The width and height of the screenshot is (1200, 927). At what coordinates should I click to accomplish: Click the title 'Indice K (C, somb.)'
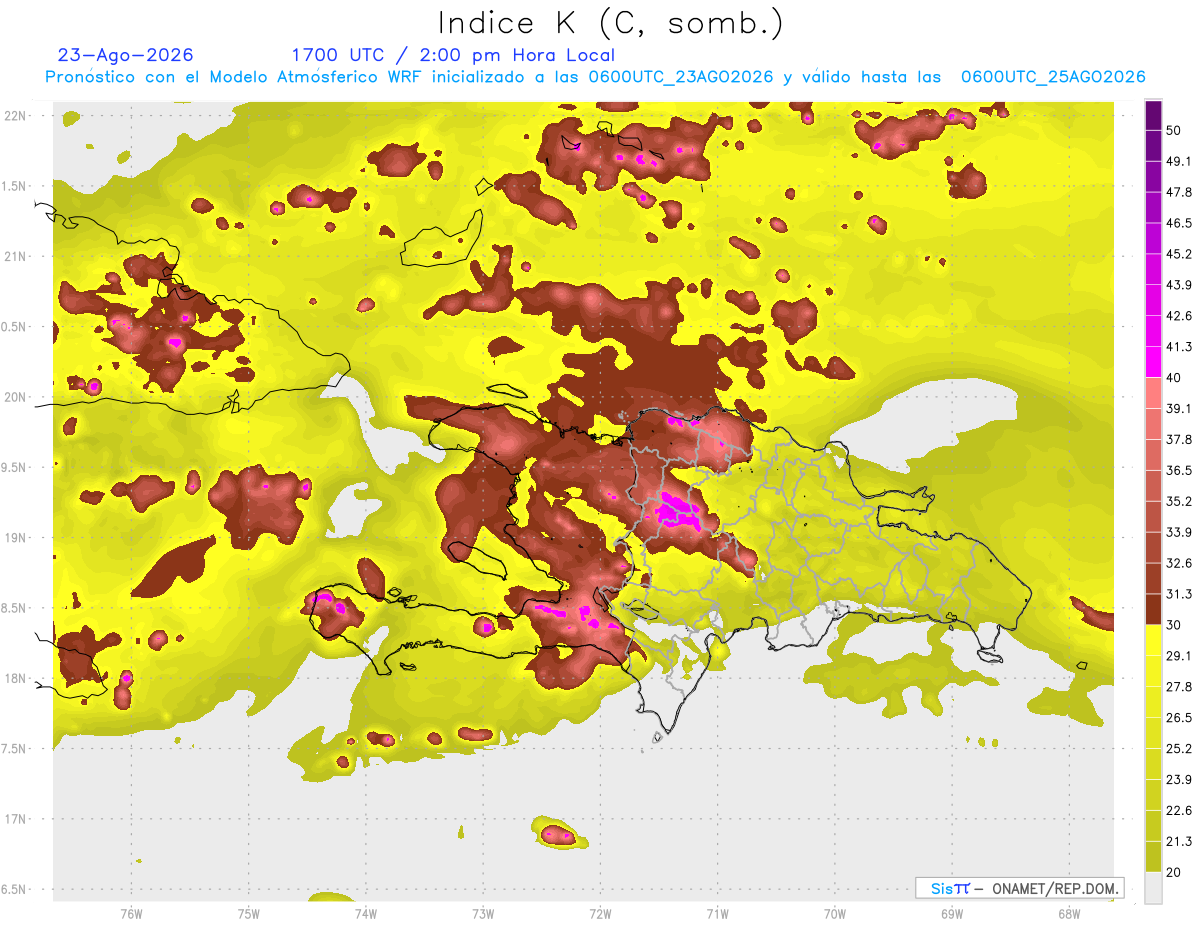(610, 23)
